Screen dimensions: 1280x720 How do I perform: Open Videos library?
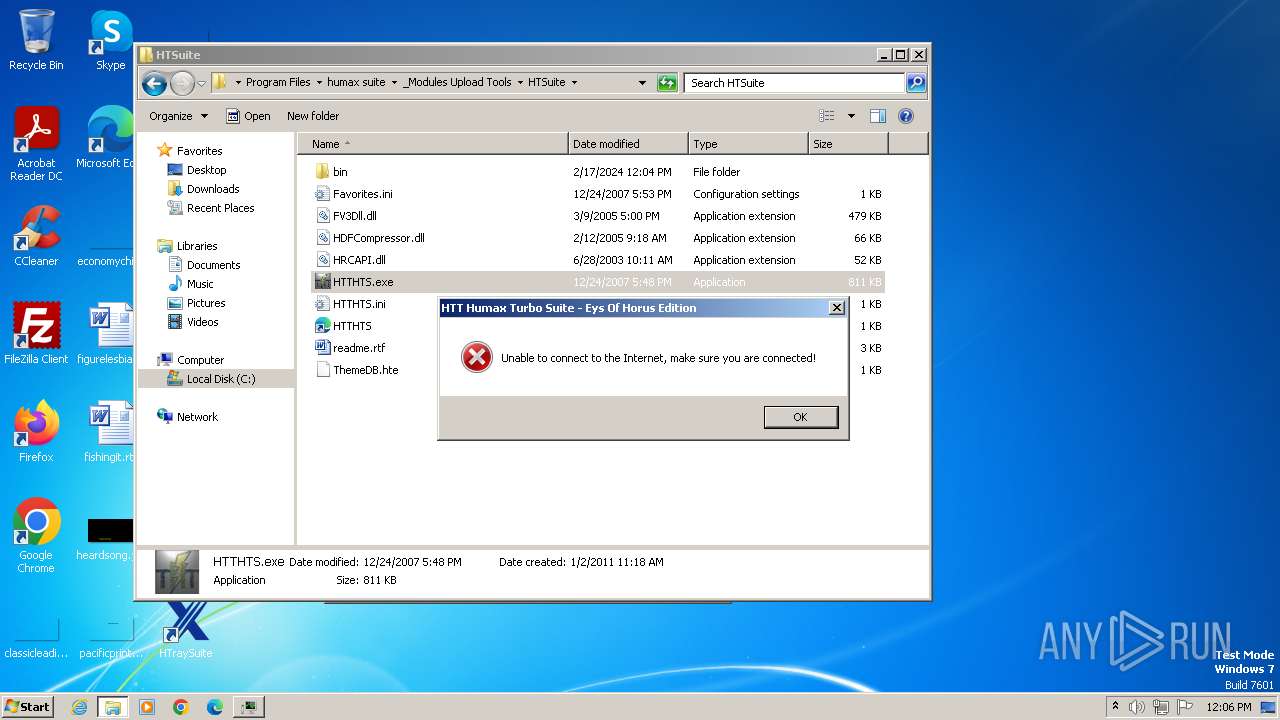point(202,322)
